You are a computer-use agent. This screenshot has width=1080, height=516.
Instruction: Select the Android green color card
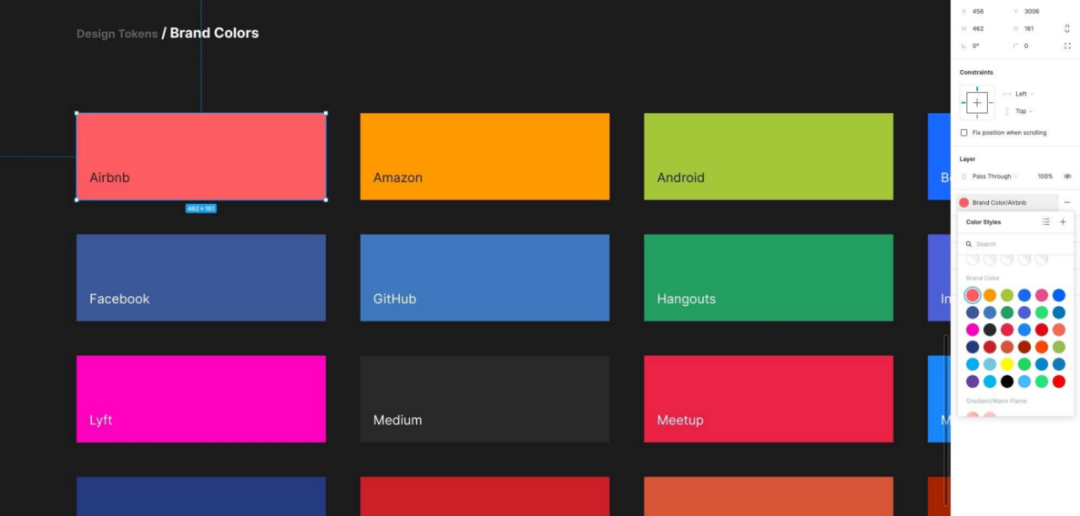click(769, 156)
